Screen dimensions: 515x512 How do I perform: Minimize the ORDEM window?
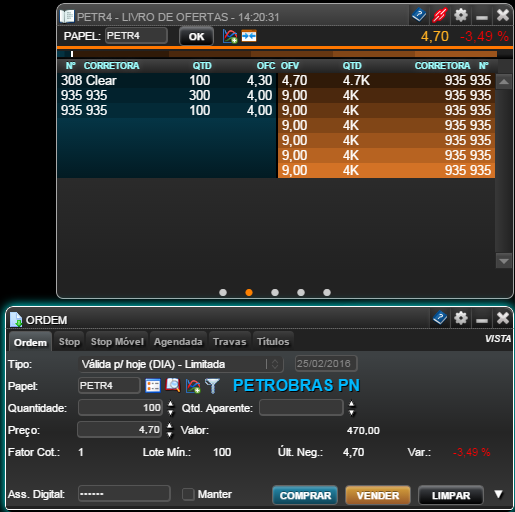point(482,320)
